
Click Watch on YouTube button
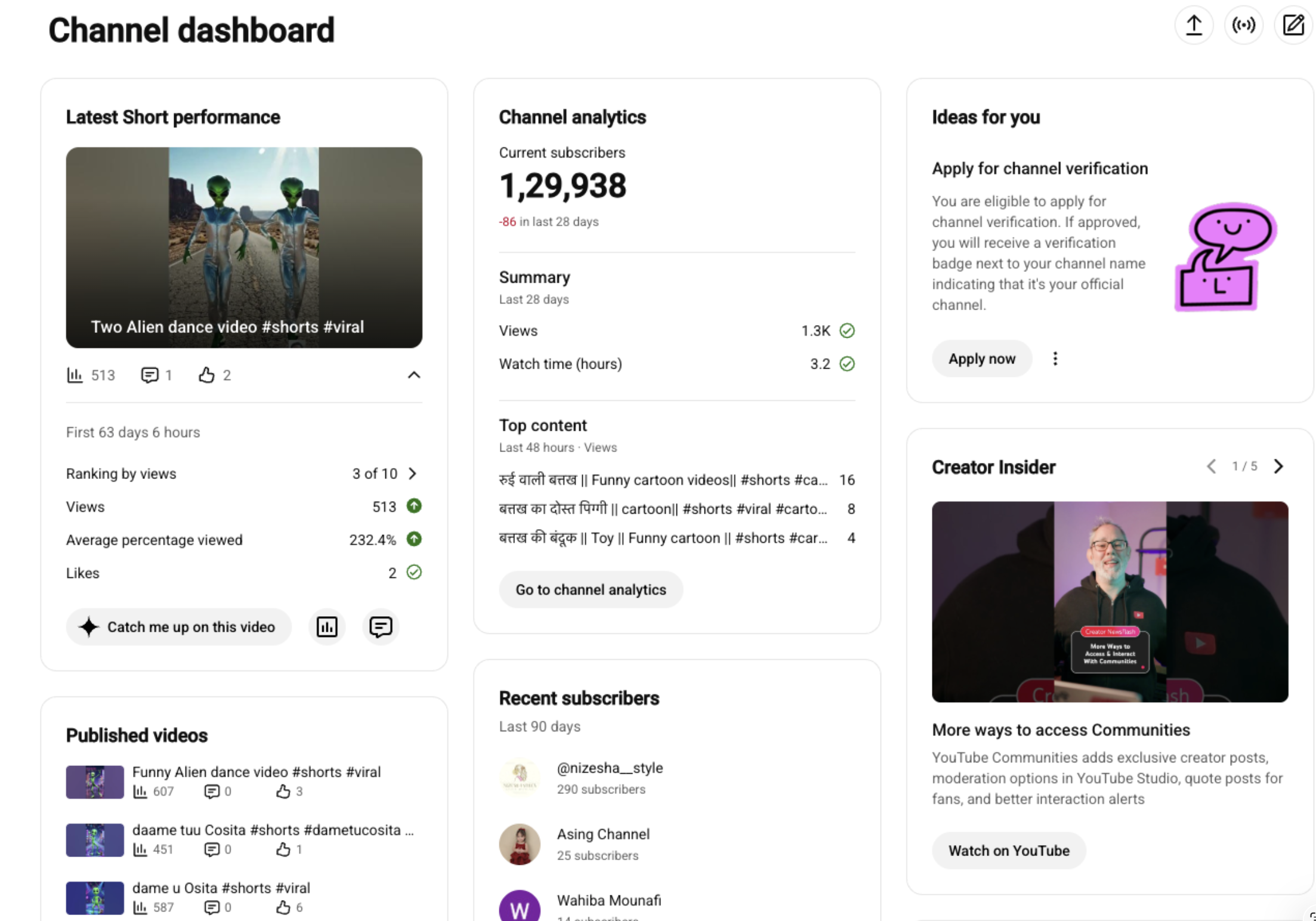pyautogui.click(x=1009, y=851)
